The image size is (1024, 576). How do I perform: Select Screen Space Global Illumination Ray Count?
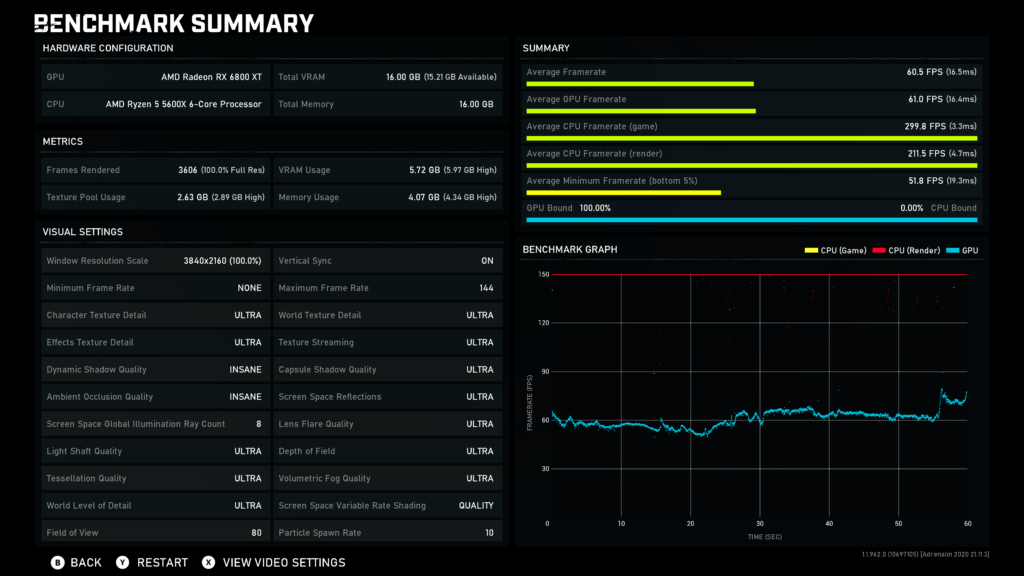pos(155,424)
